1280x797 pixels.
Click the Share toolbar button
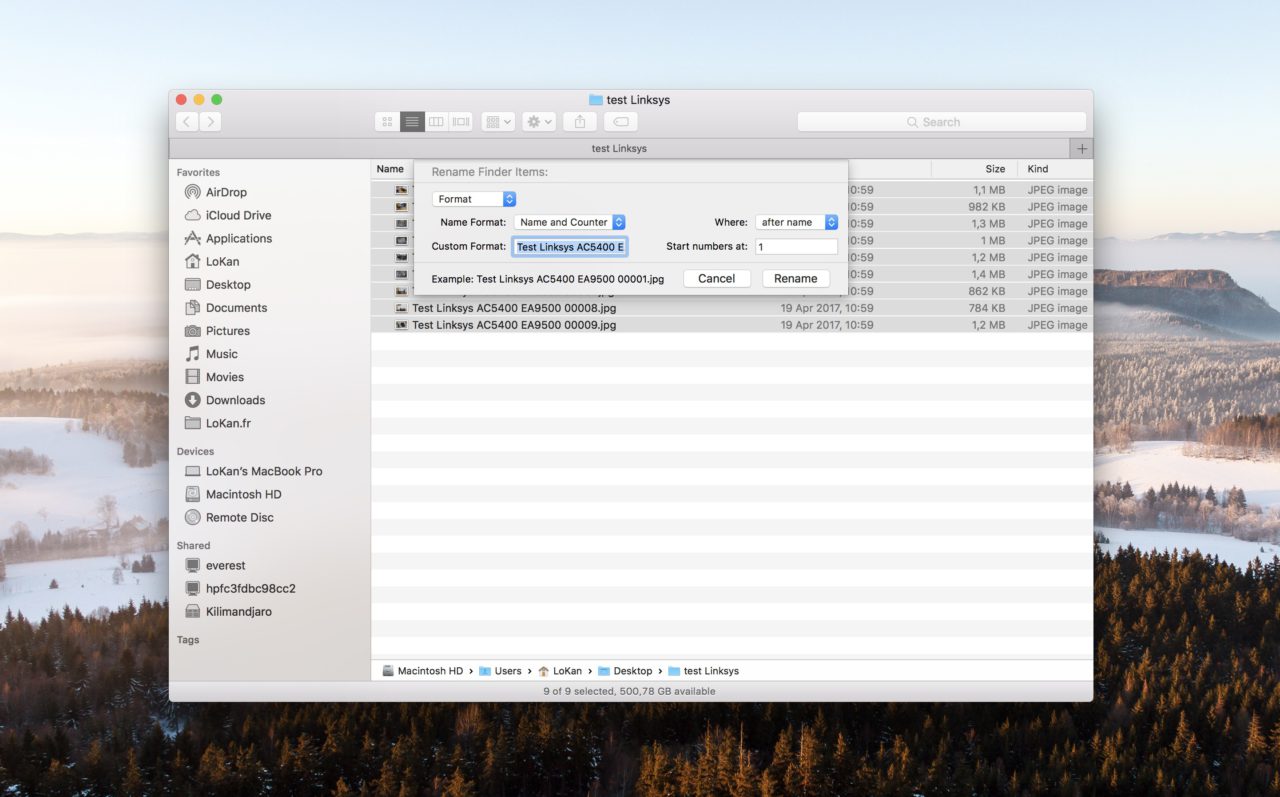580,122
